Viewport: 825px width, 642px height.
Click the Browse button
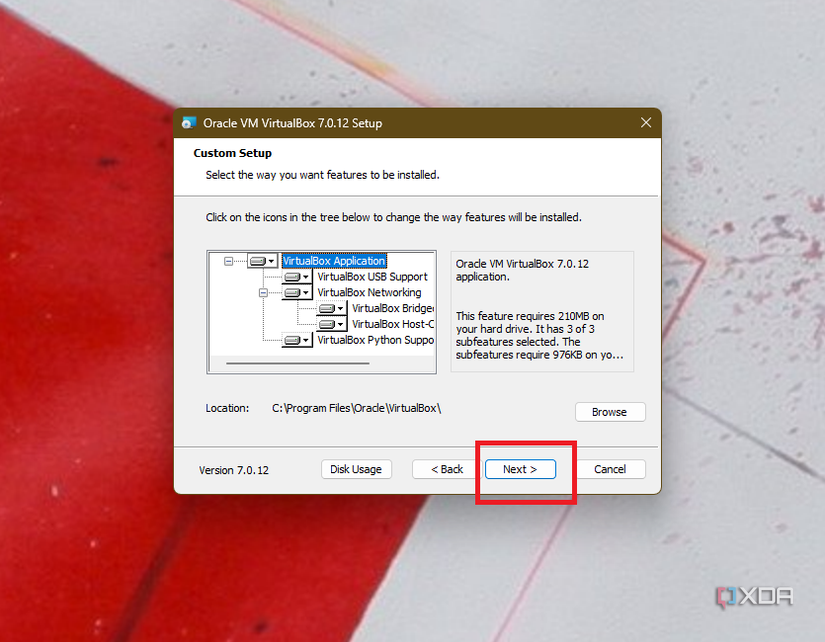click(x=610, y=412)
